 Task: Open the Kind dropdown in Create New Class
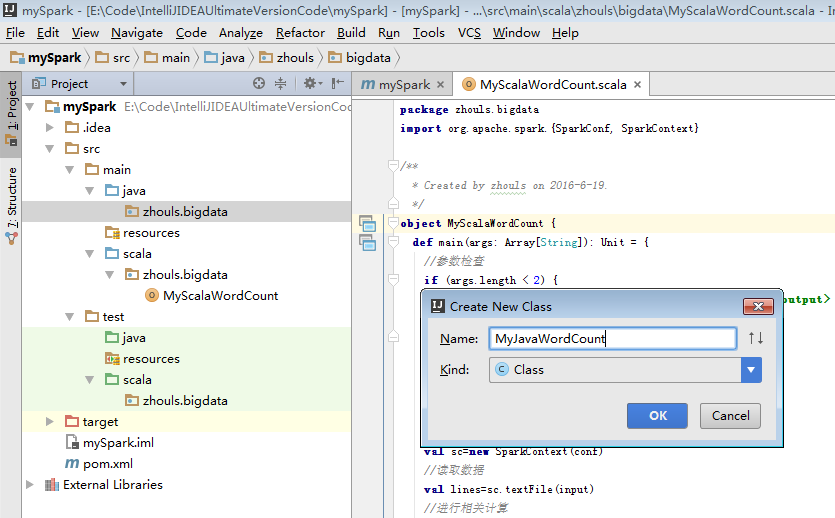point(751,369)
